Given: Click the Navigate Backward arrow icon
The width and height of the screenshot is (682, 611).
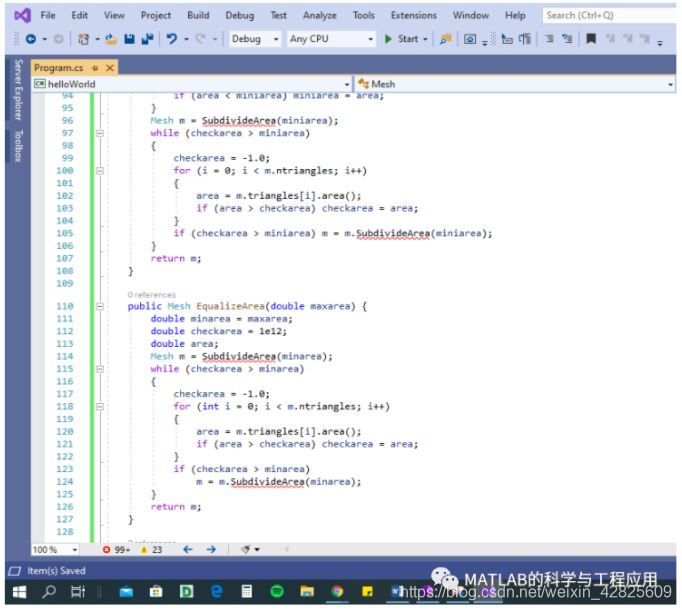Looking at the screenshot, I should point(31,39).
